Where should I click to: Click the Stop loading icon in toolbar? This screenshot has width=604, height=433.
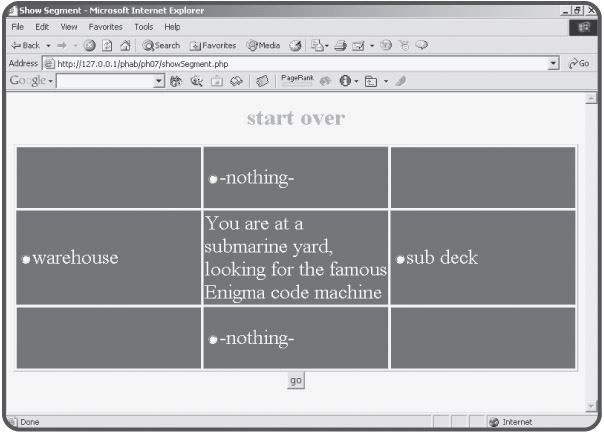90,45
